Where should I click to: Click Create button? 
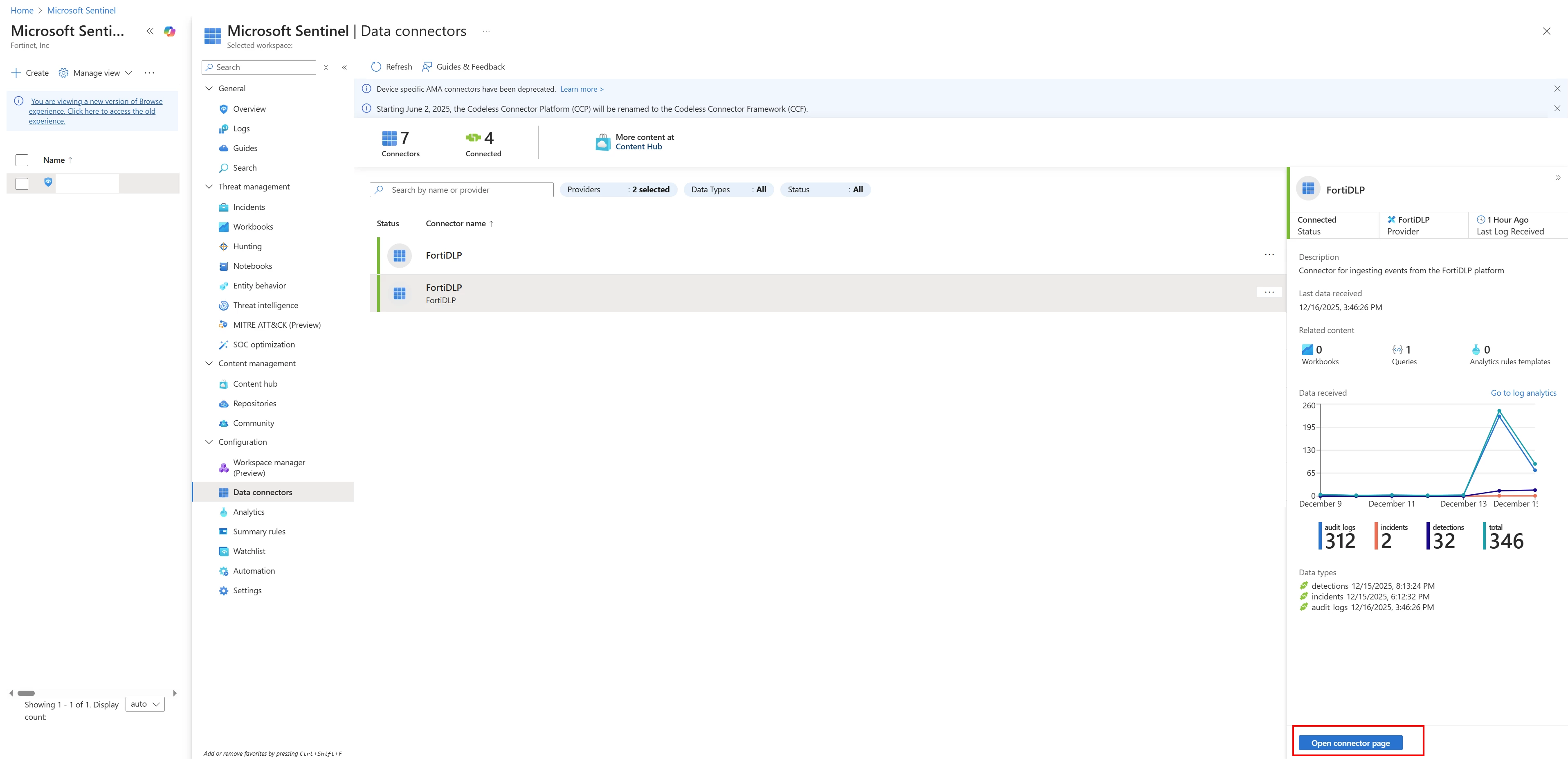point(30,73)
